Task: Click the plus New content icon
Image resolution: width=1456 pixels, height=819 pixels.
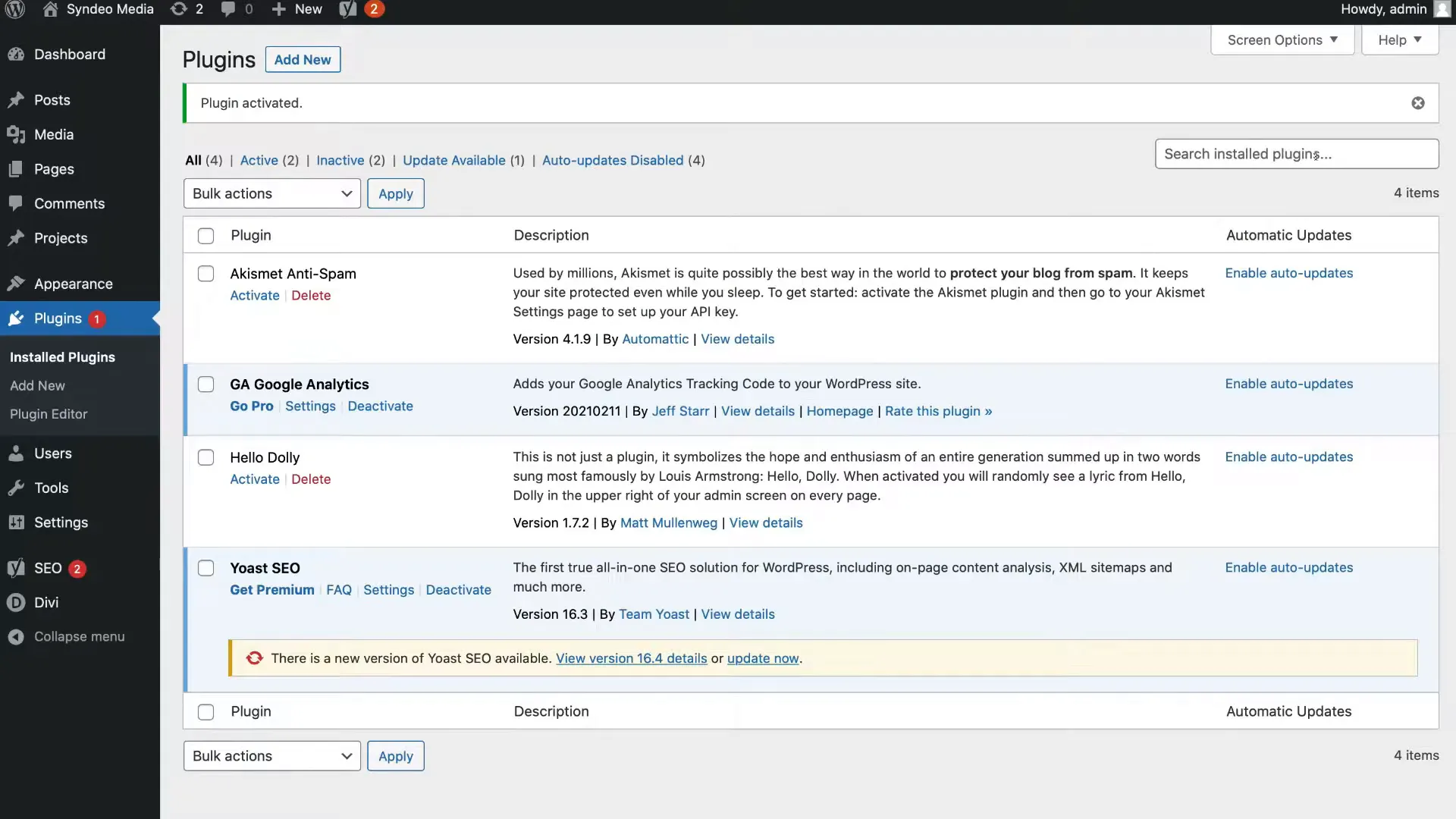Action: [x=278, y=9]
